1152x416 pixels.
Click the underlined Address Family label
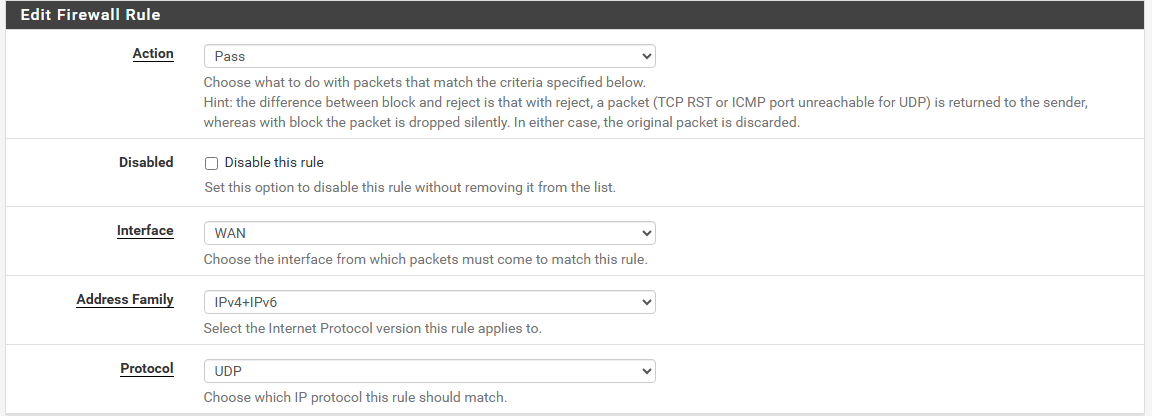click(125, 300)
